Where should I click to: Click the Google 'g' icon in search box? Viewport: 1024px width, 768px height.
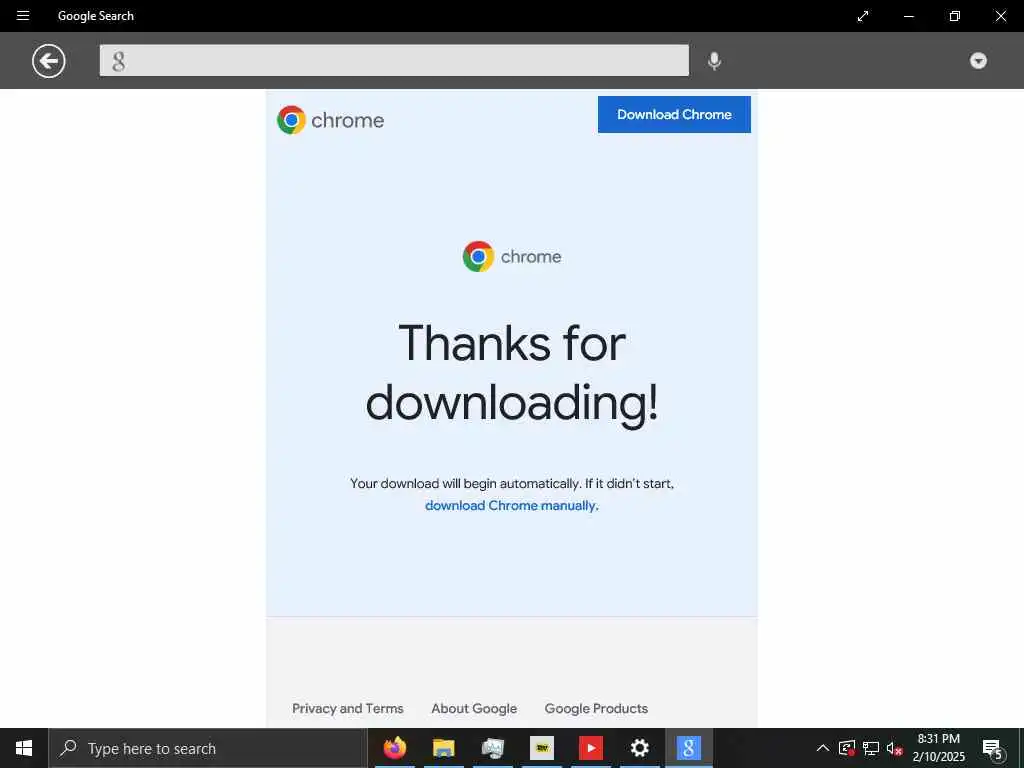click(118, 61)
